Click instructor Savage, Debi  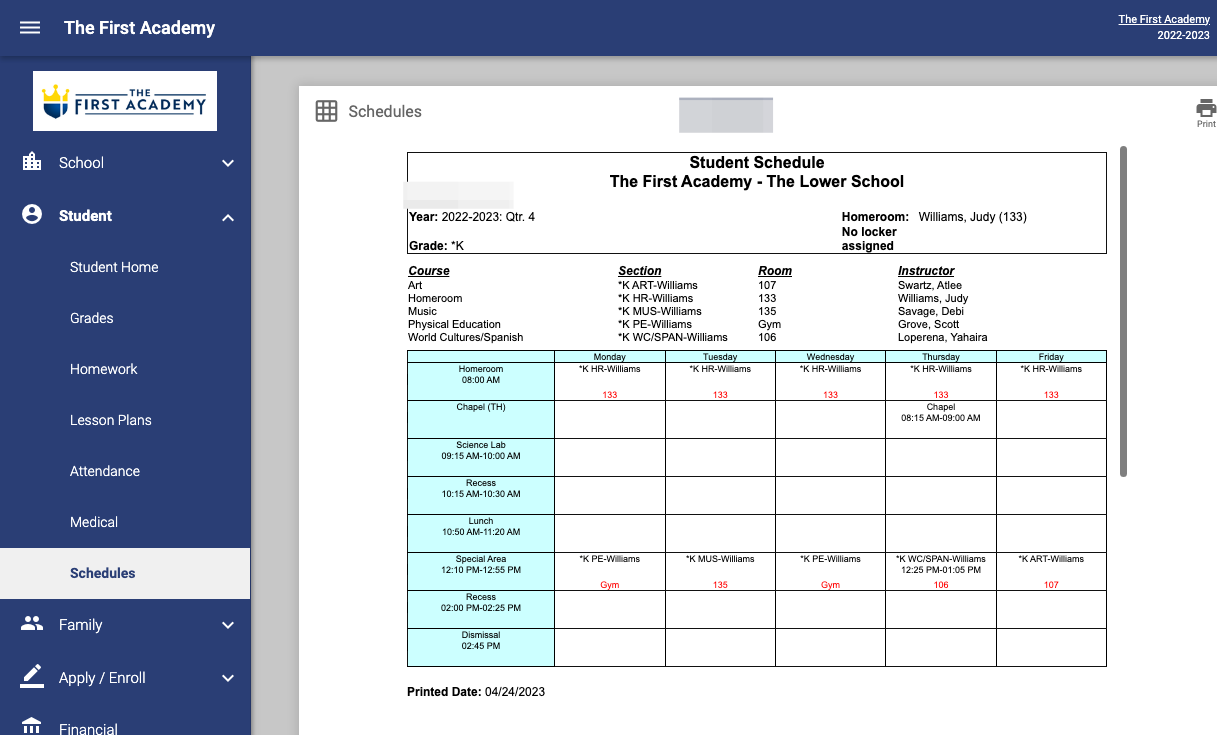tap(931, 311)
